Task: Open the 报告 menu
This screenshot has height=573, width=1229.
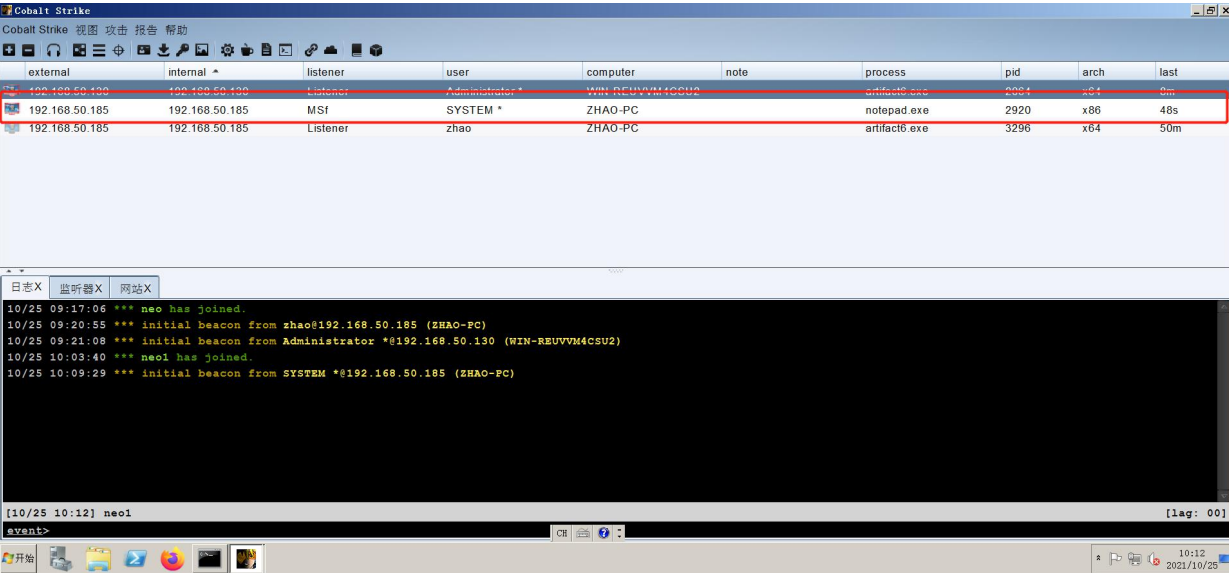Action: point(146,30)
